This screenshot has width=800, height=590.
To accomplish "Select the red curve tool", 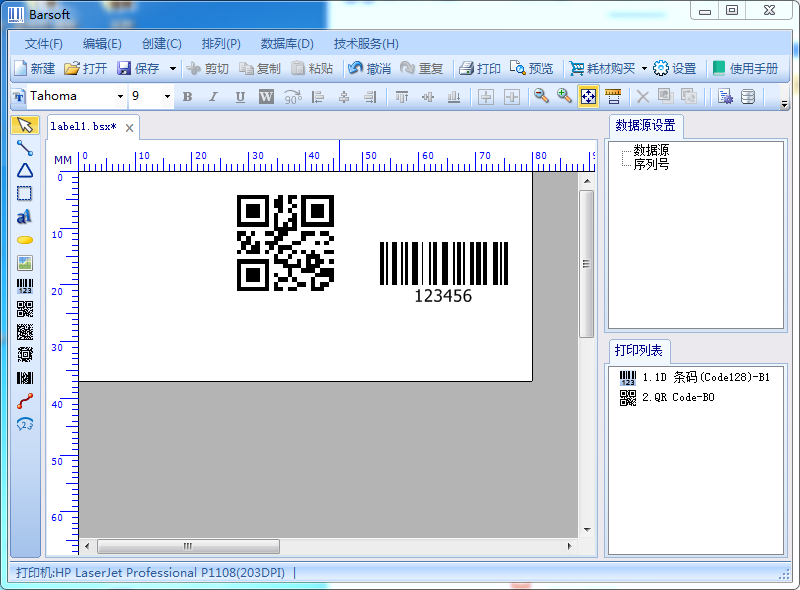I will (x=24, y=401).
